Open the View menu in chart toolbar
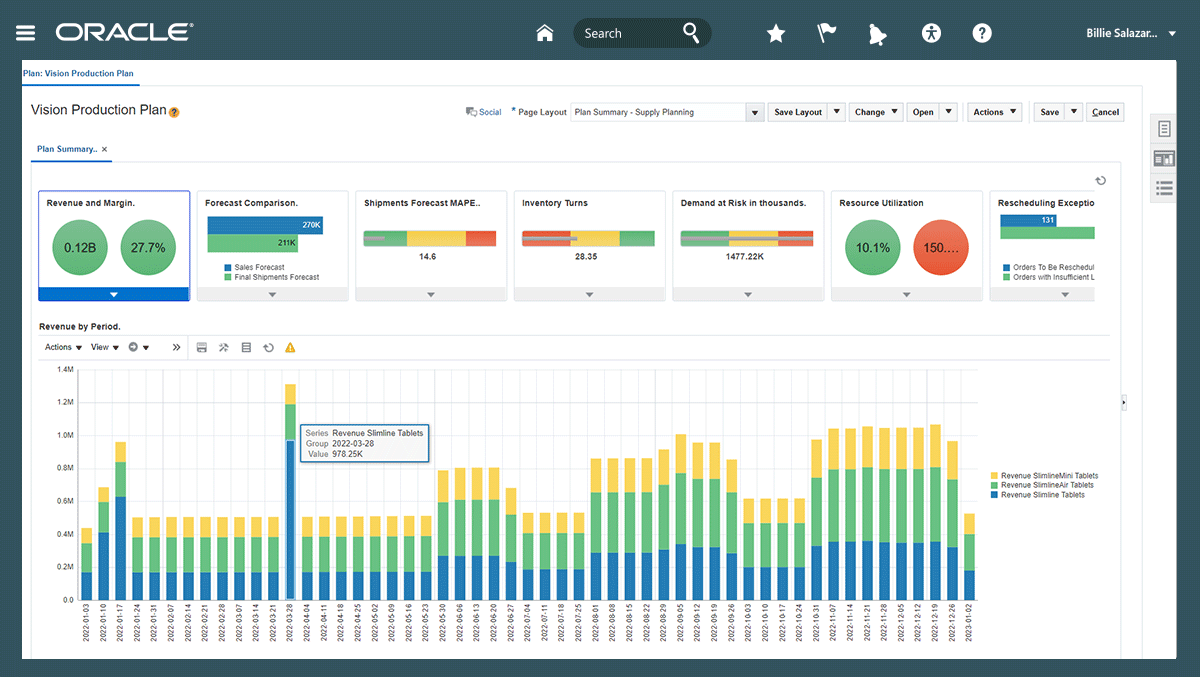The width and height of the screenshot is (1200, 677). click(104, 348)
